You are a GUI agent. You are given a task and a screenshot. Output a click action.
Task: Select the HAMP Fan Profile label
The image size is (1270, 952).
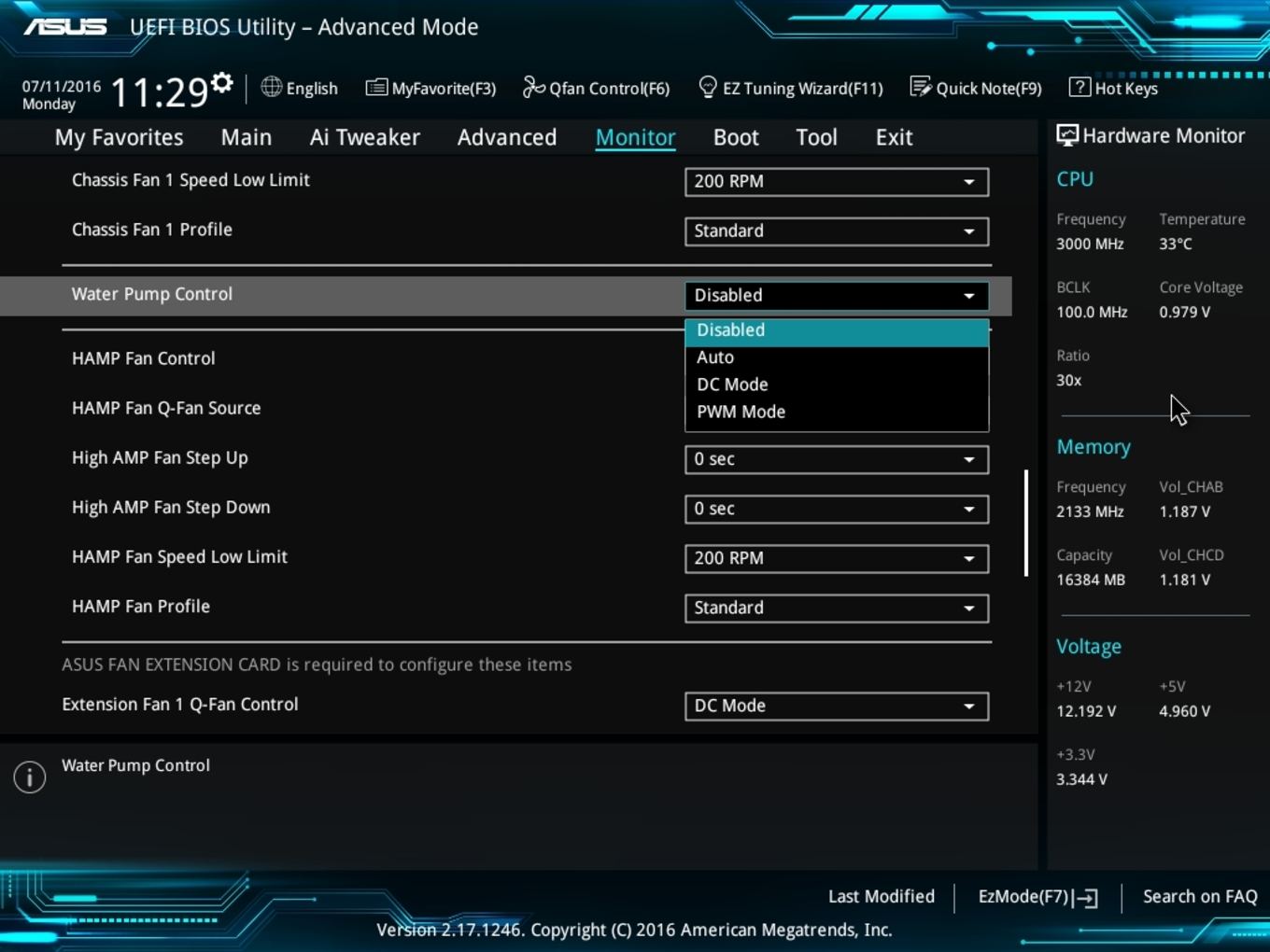[141, 607]
